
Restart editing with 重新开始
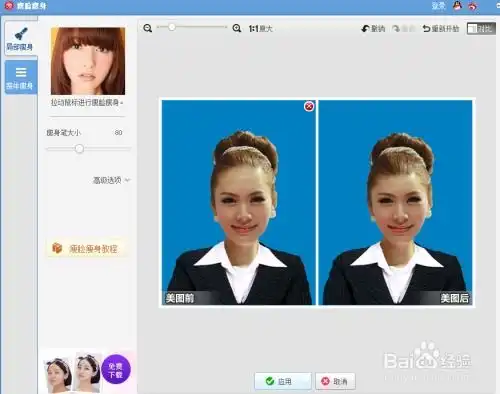441,29
